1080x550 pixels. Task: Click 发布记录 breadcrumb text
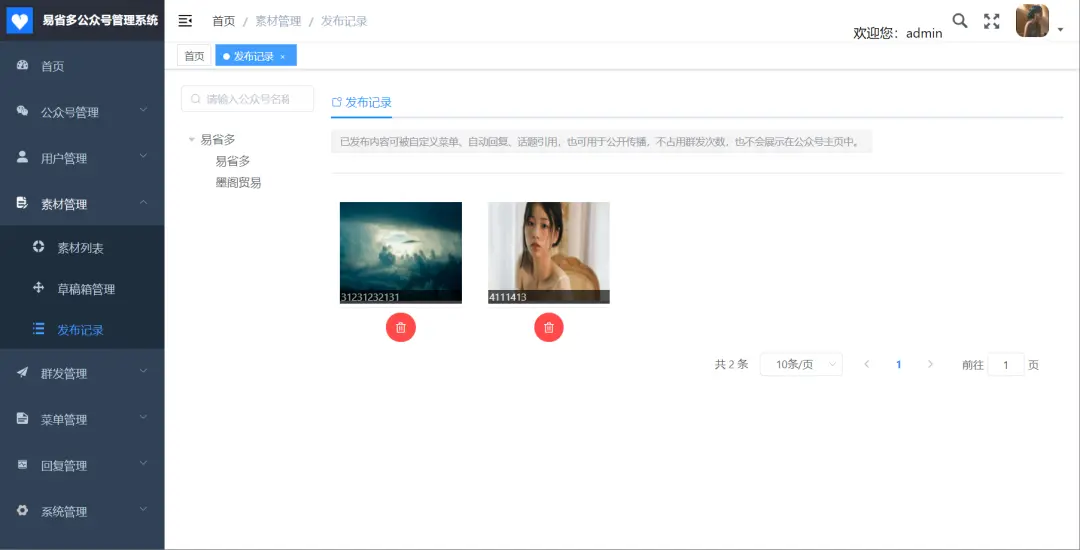(344, 21)
